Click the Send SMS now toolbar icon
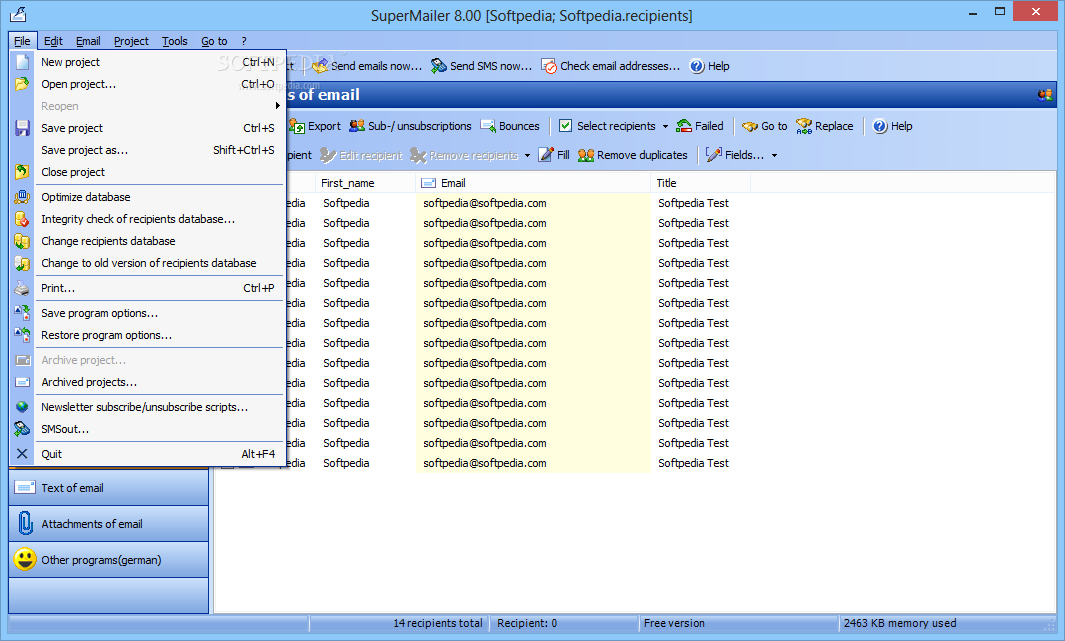Viewport: 1065px width, 641px height. [x=439, y=66]
